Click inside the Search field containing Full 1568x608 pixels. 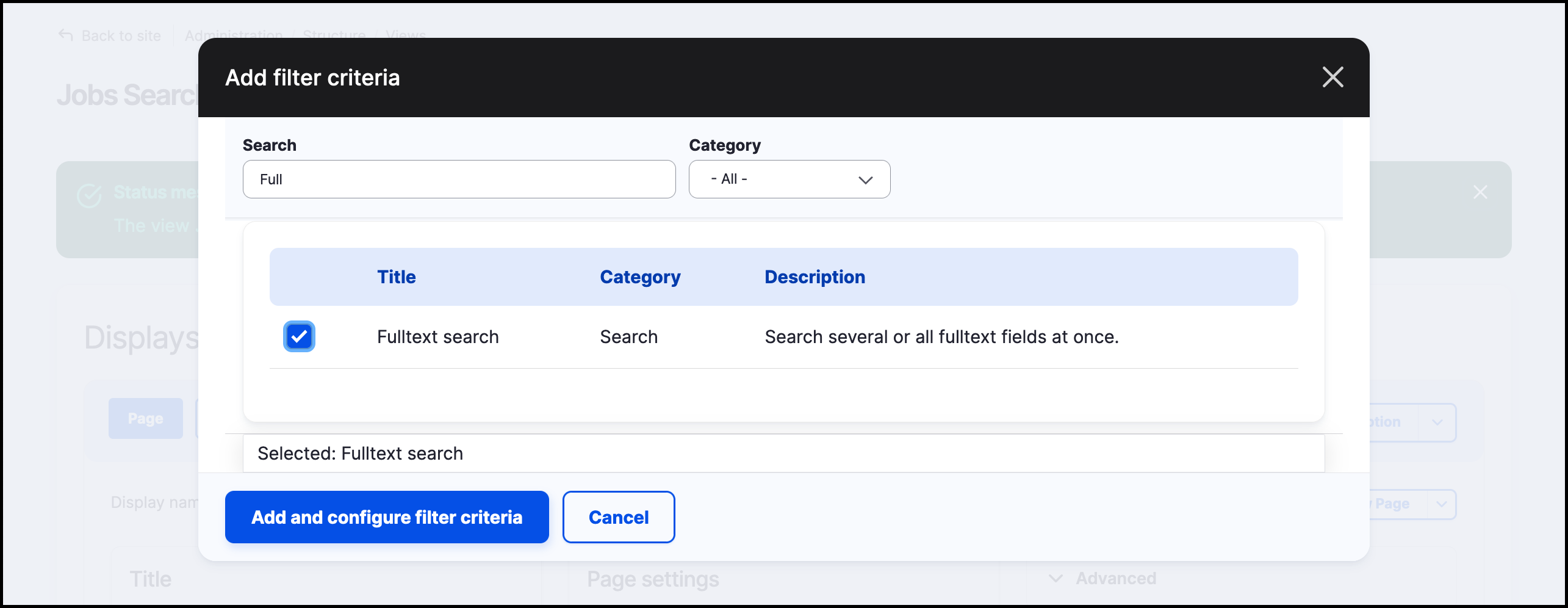(458, 179)
